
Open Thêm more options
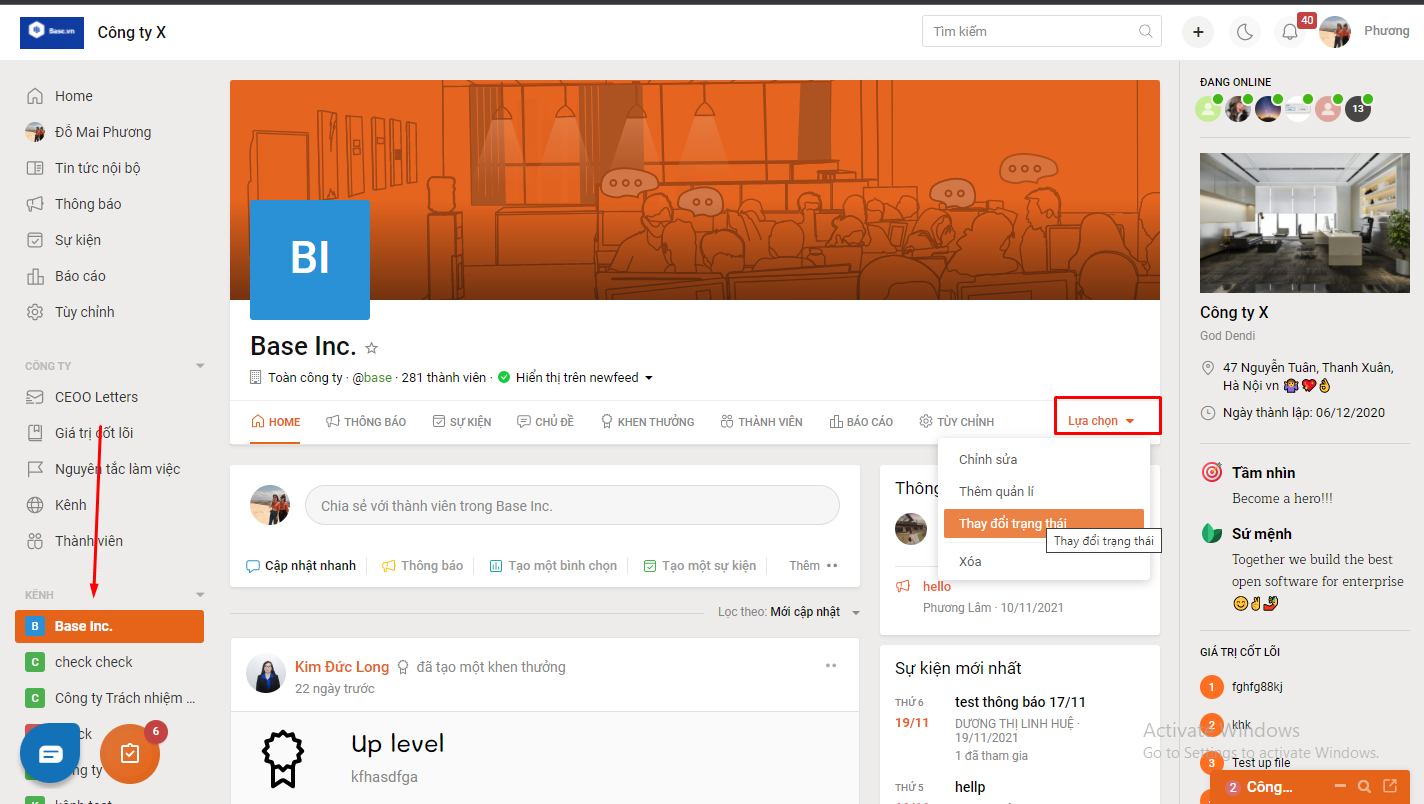(813, 566)
